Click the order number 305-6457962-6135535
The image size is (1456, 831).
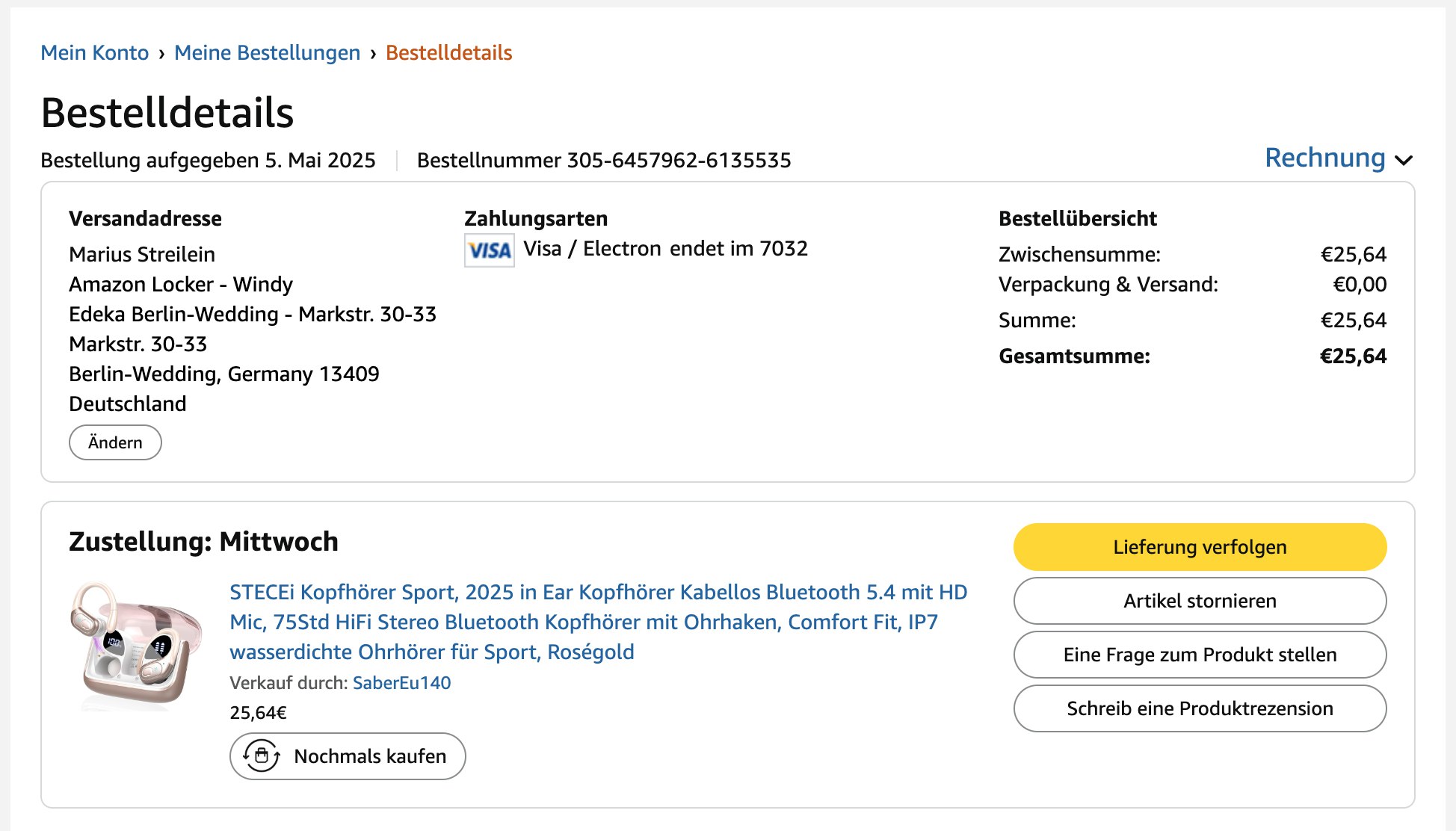(x=678, y=161)
